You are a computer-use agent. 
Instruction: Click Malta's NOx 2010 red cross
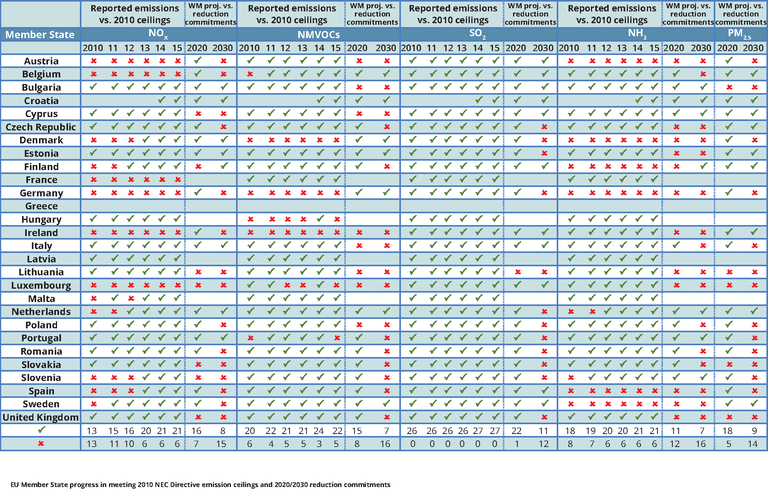click(93, 298)
